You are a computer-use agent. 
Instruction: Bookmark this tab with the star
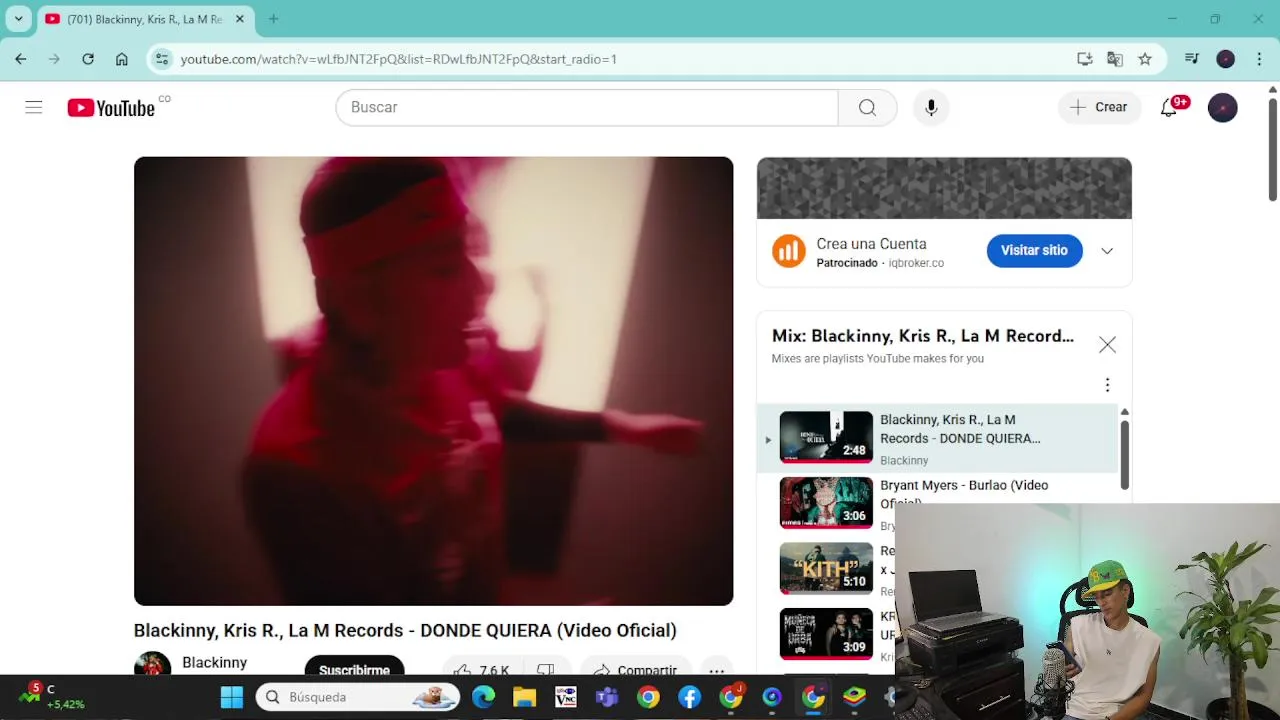1145,59
